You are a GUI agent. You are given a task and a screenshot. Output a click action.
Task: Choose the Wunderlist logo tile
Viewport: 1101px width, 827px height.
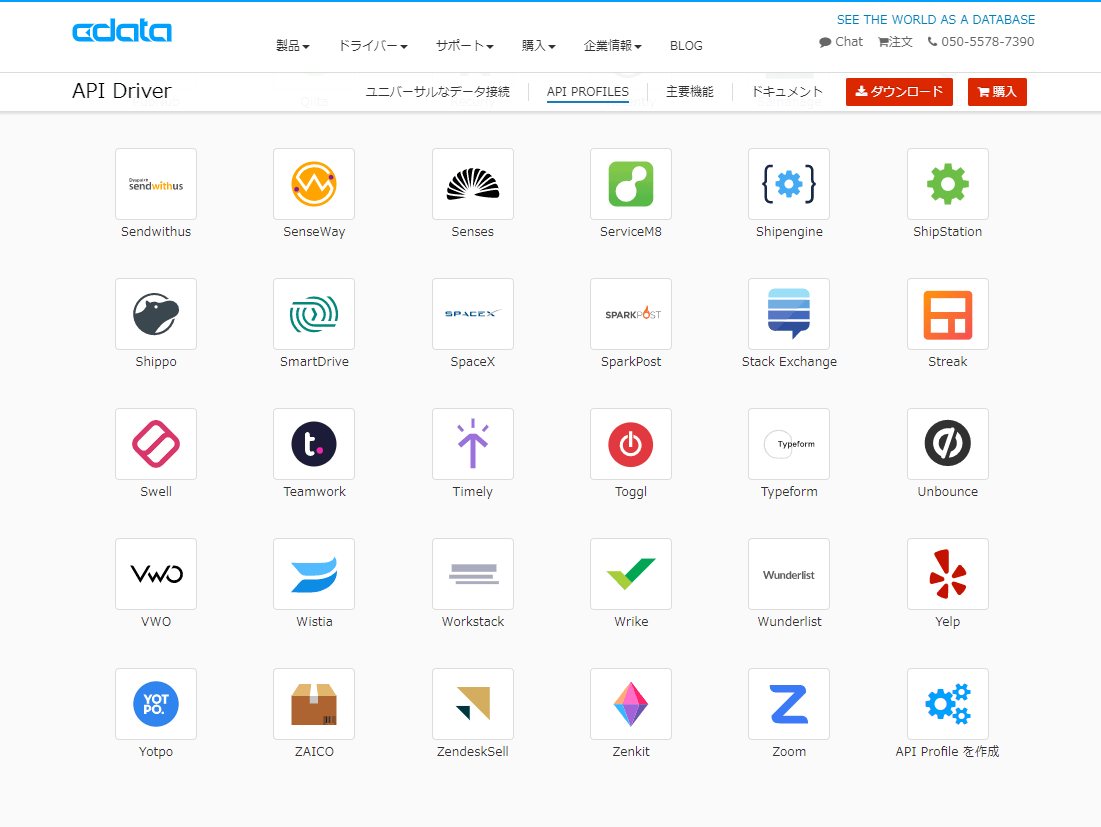tap(789, 574)
